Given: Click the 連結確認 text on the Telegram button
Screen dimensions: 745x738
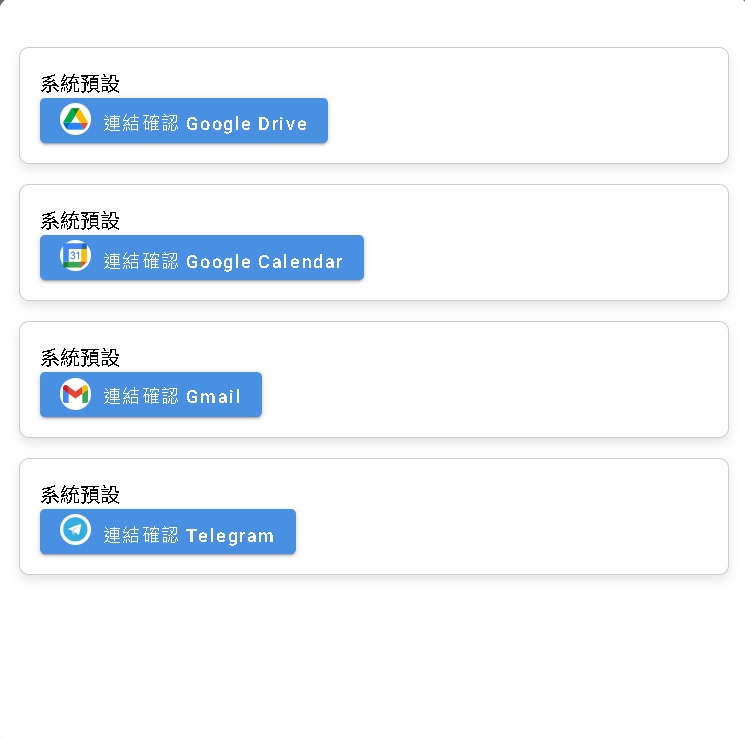Looking at the screenshot, I should click(x=141, y=535).
